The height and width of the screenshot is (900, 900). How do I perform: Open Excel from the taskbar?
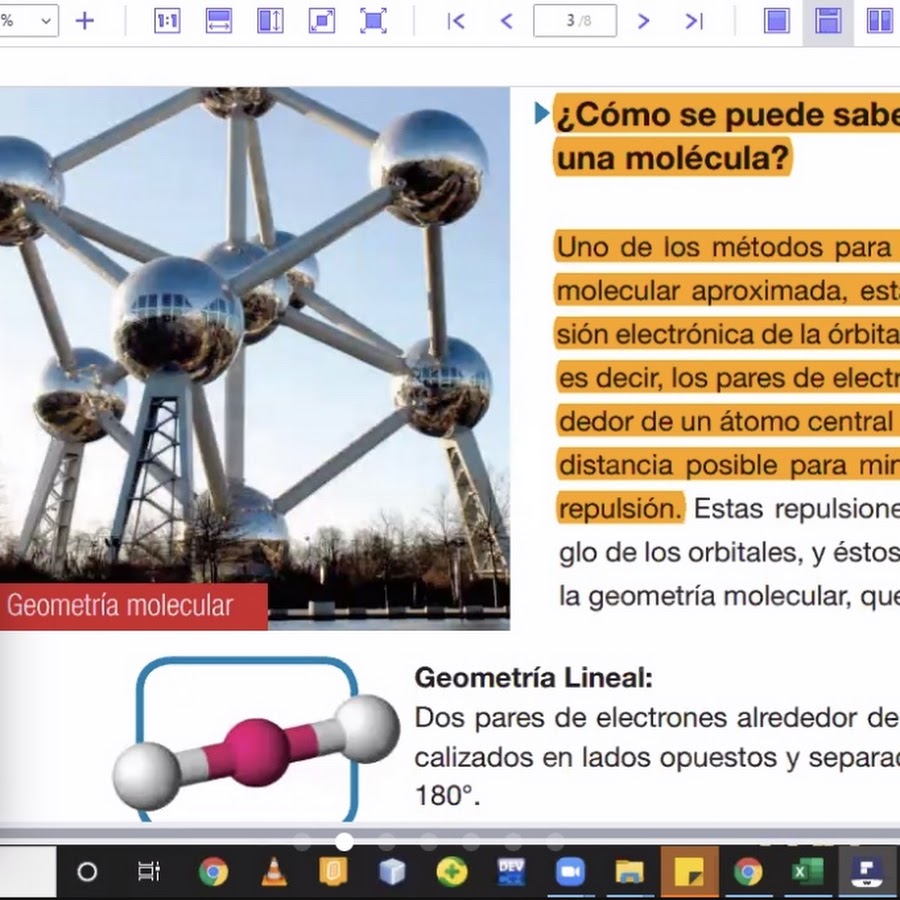806,872
